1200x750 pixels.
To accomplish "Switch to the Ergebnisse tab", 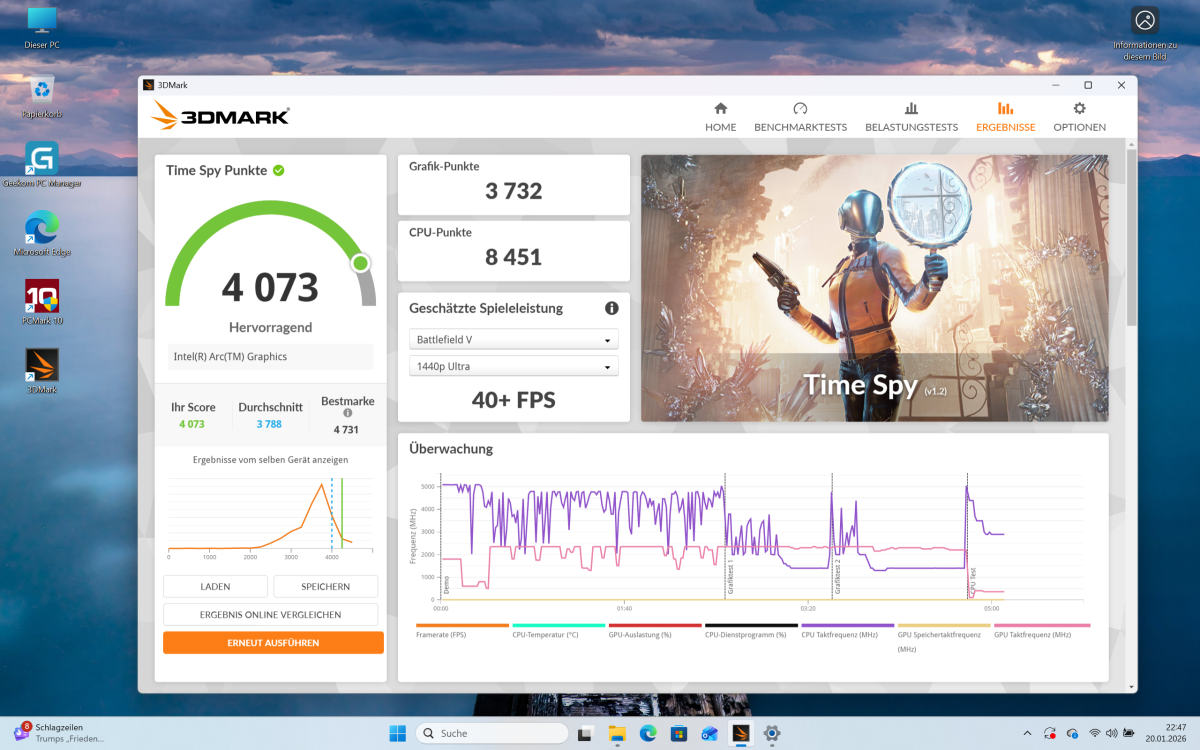I will [1005, 117].
